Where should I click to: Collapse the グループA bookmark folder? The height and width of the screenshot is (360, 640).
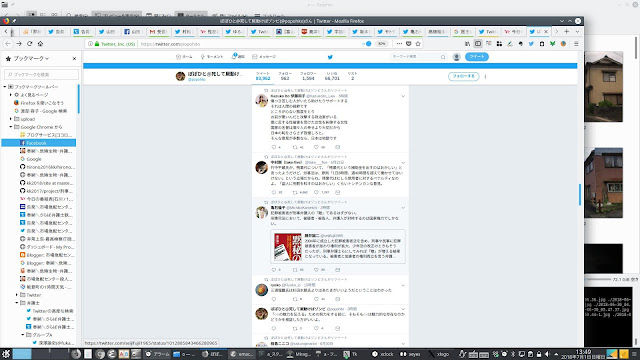[23, 335]
